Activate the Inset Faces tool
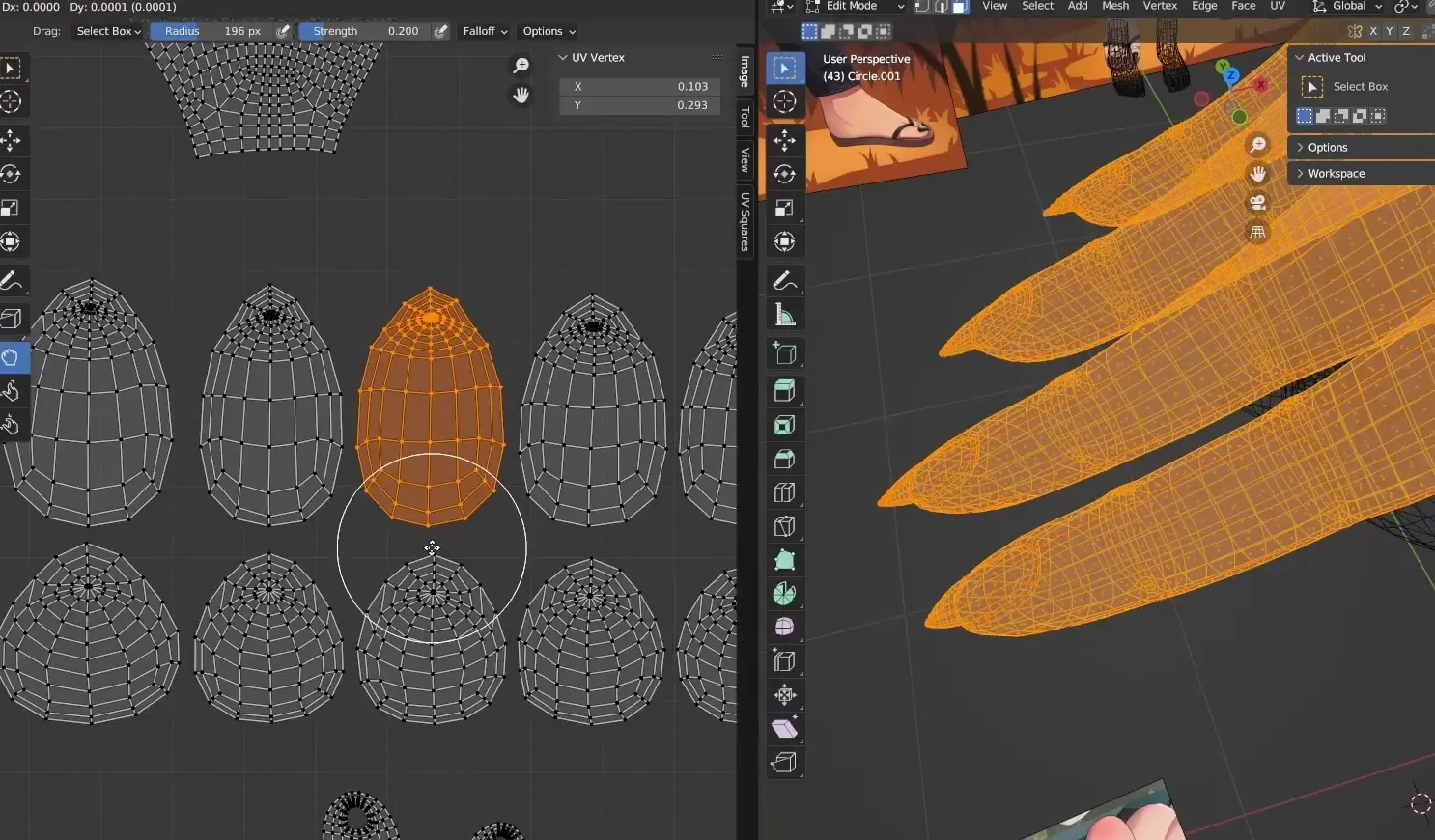 click(x=784, y=425)
